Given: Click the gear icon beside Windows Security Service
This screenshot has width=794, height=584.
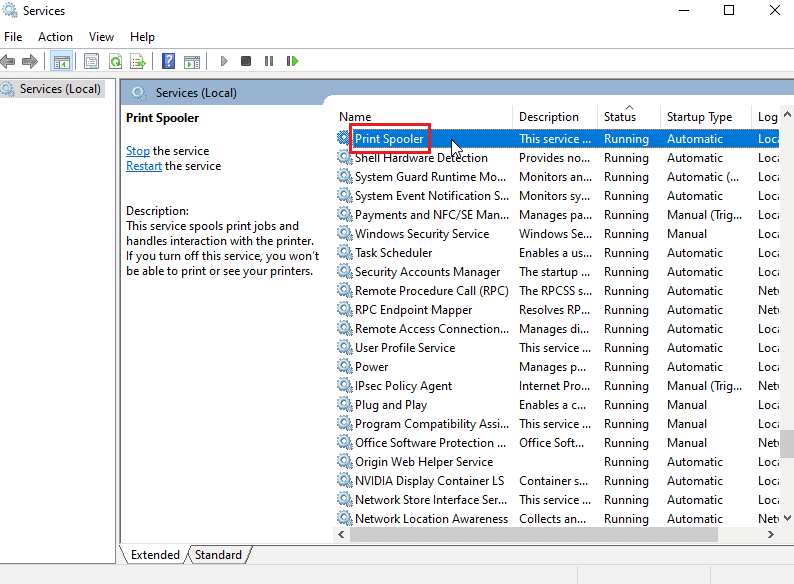Looking at the screenshot, I should point(344,233).
